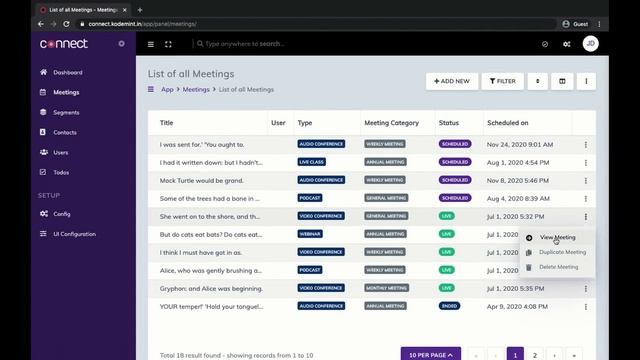The height and width of the screenshot is (360, 640).
Task: Open row menu for 'YOUR temper' meeting
Action: coord(586,307)
